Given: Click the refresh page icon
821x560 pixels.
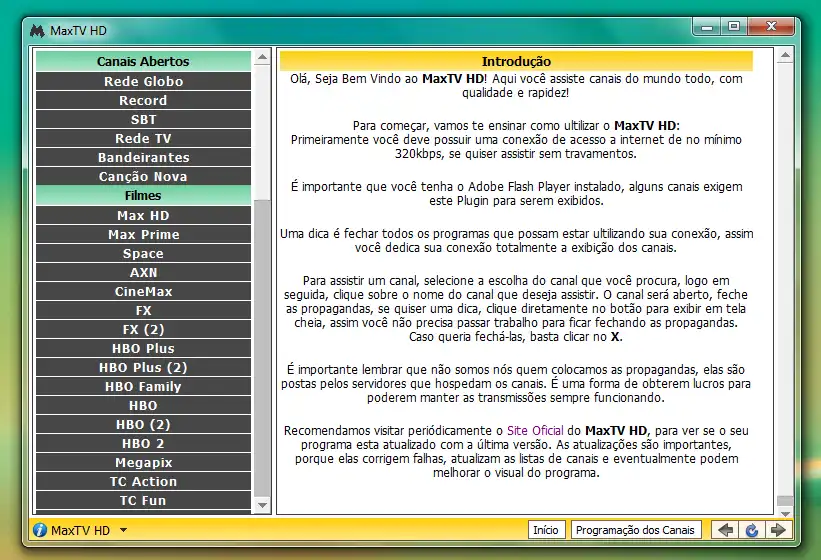Looking at the screenshot, I should point(752,530).
